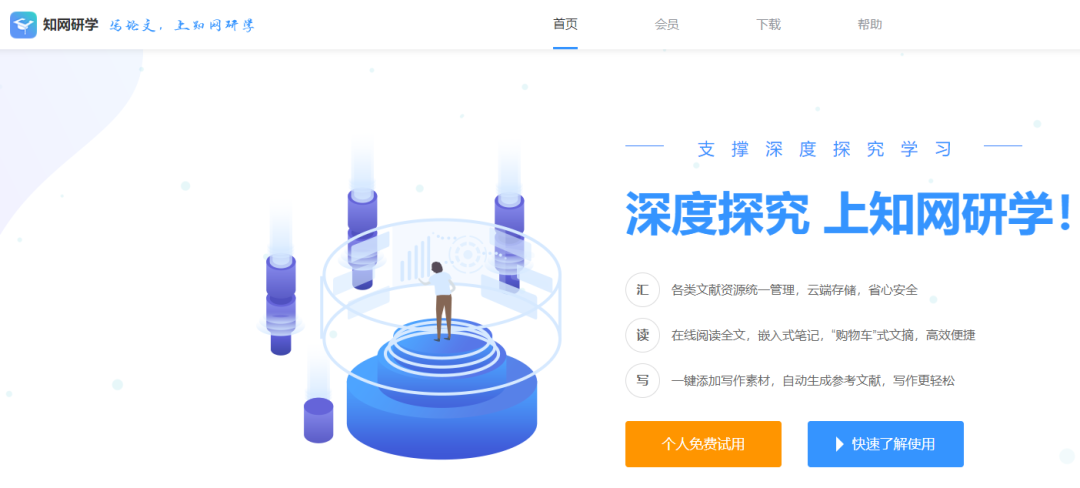Go to the 下载 tab
Viewport: 1080px width, 488px height.
768,25
